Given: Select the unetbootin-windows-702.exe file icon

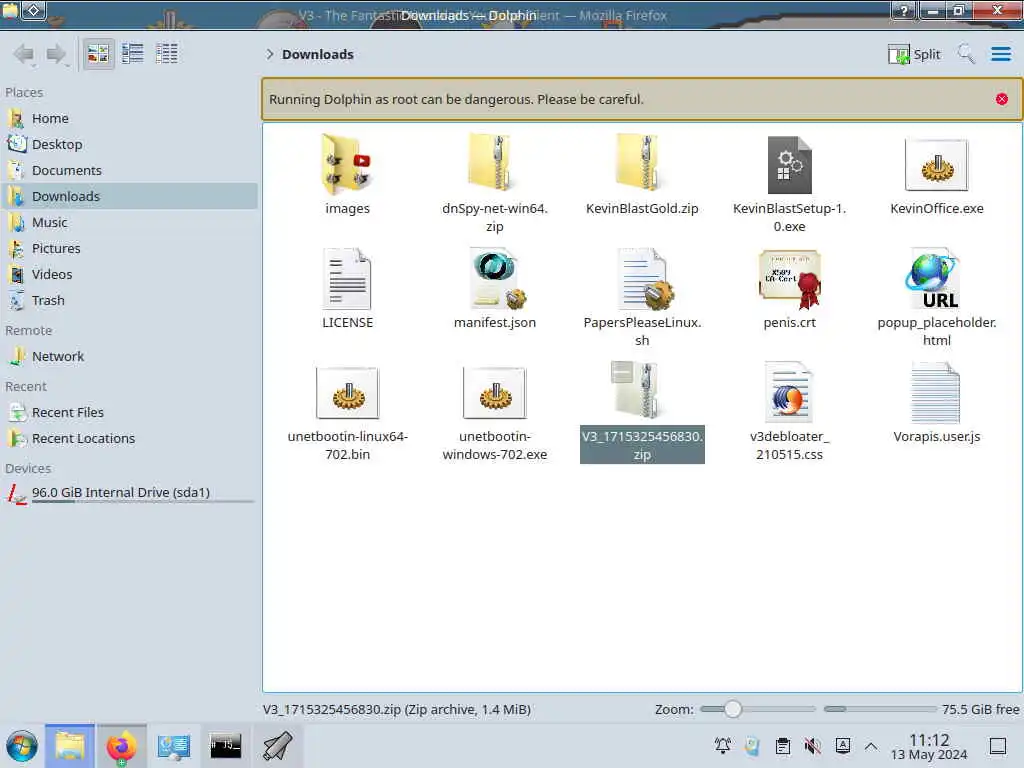Looking at the screenshot, I should coord(494,393).
